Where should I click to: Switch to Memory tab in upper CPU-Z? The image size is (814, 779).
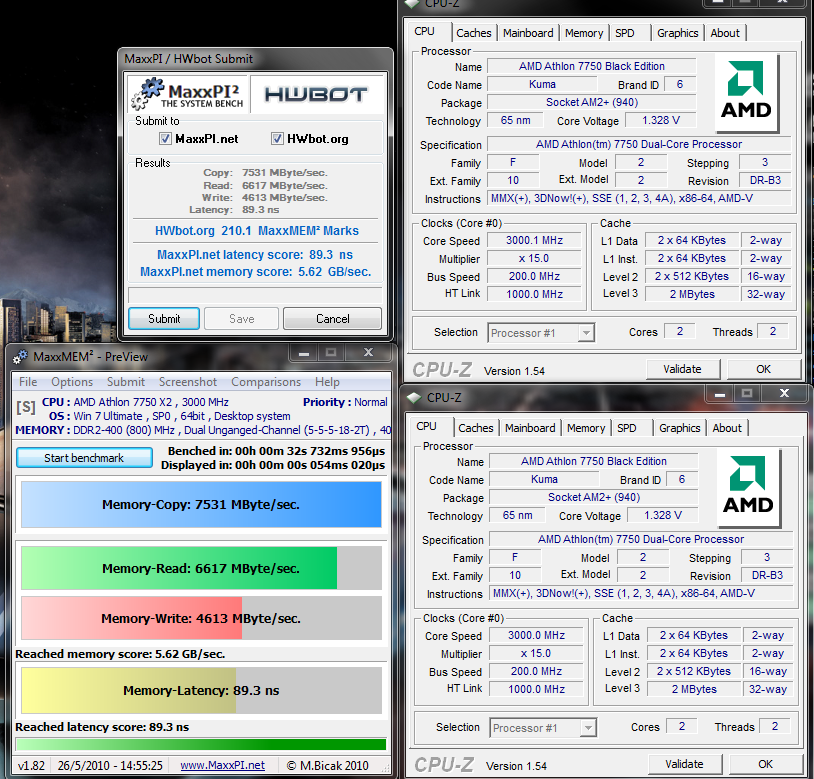[584, 33]
